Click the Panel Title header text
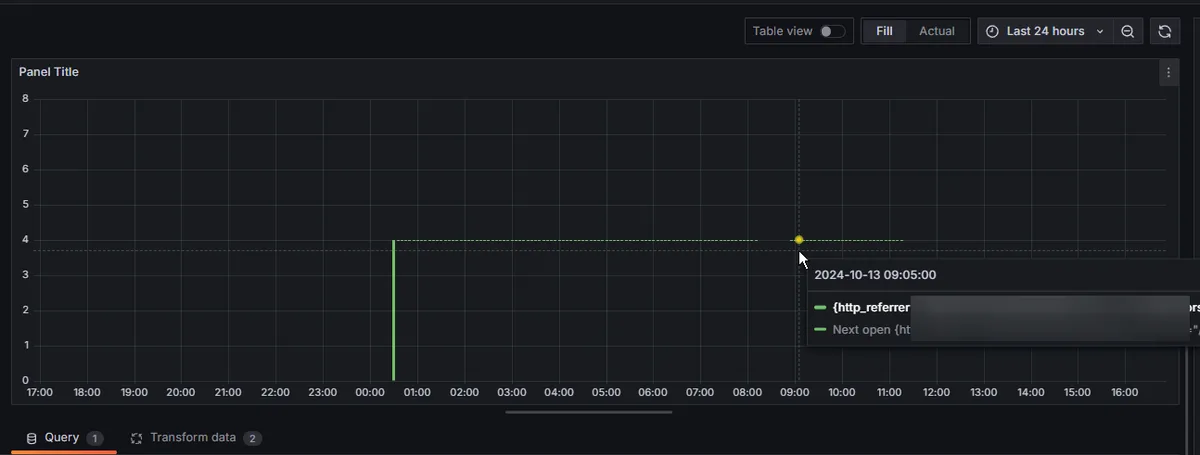The image size is (1200, 455). [49, 72]
